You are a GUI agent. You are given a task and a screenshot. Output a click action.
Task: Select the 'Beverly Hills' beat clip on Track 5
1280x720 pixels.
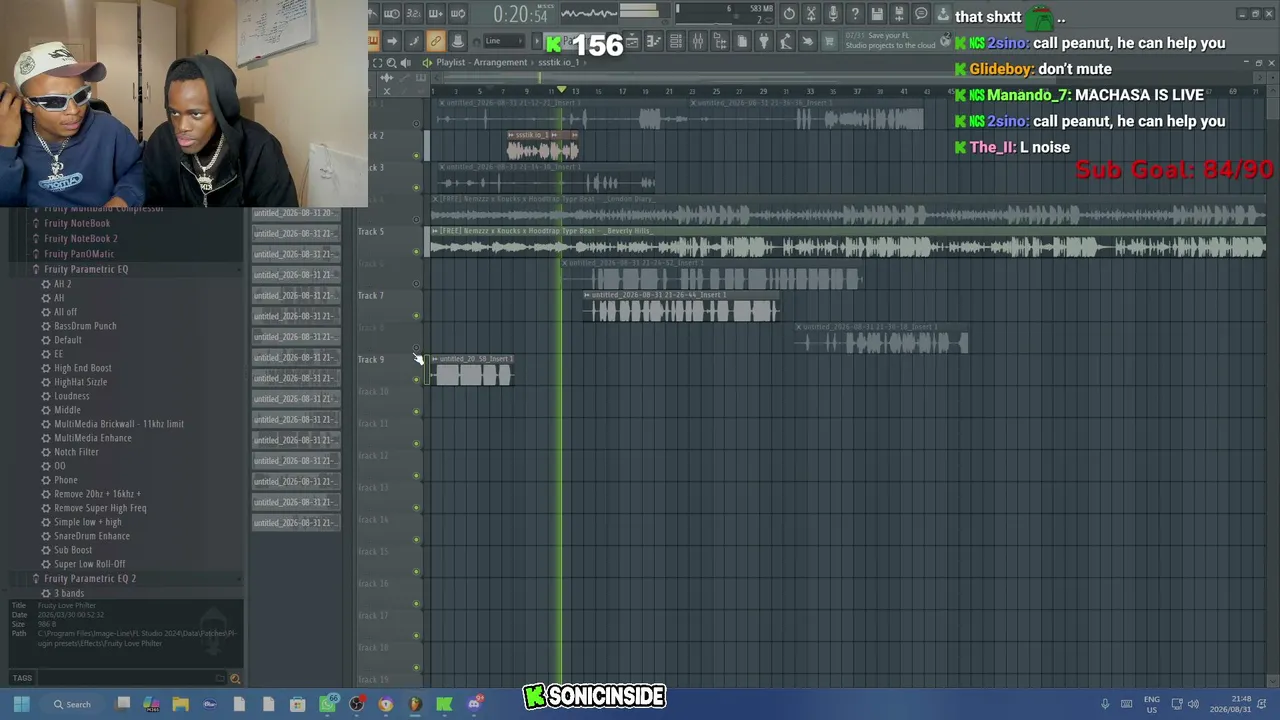coord(848,243)
